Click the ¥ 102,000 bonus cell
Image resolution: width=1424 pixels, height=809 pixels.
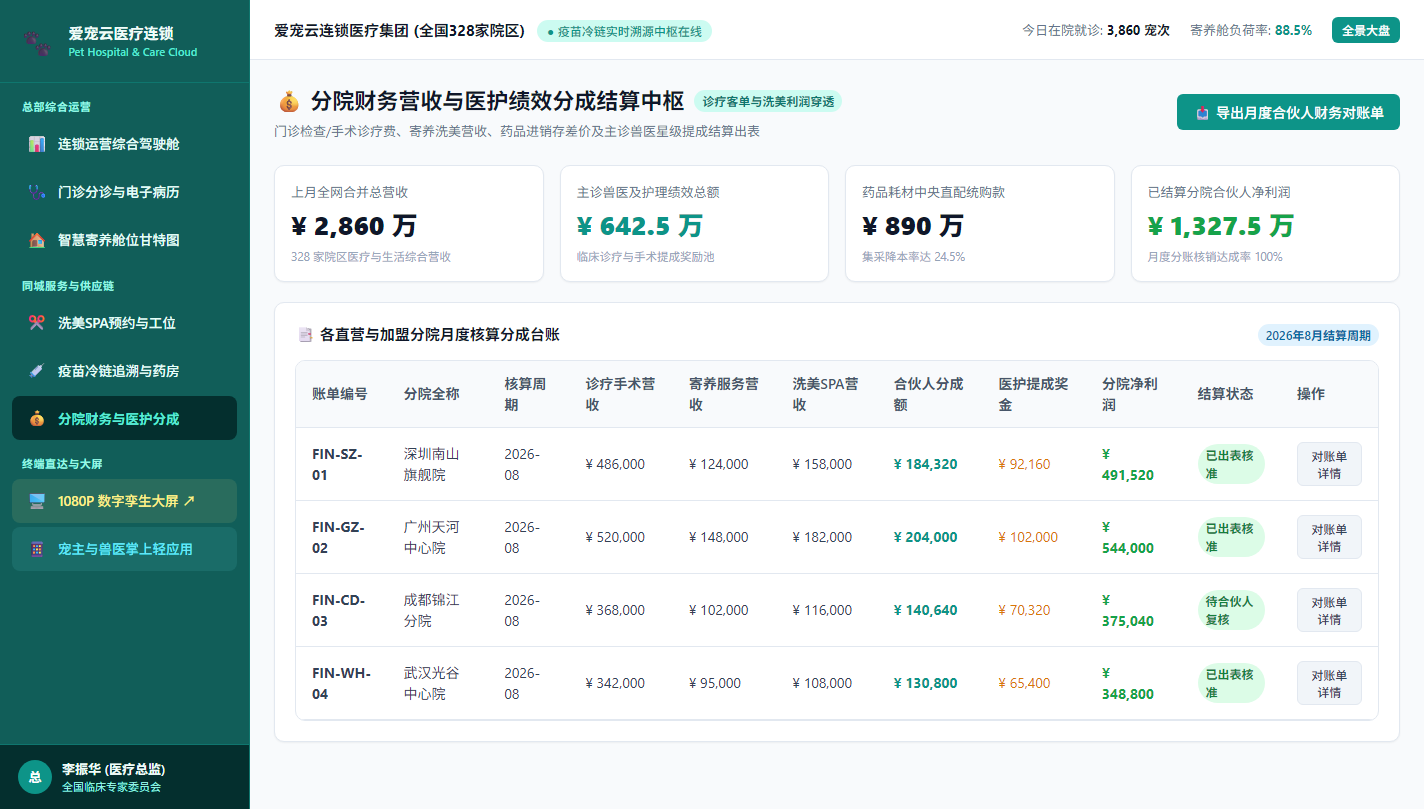pos(1028,537)
